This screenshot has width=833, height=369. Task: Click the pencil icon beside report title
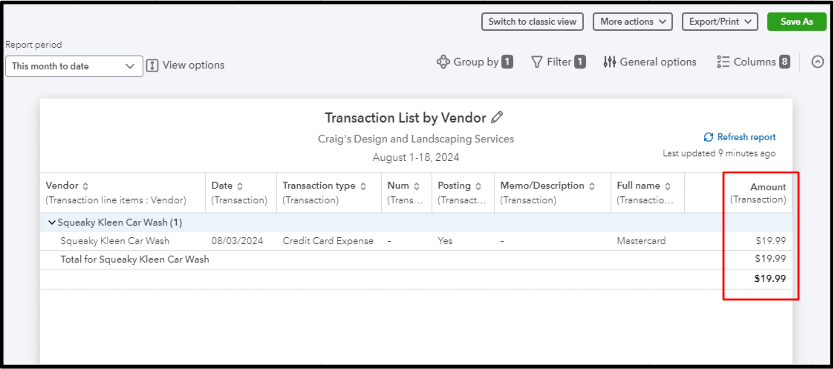pos(497,117)
